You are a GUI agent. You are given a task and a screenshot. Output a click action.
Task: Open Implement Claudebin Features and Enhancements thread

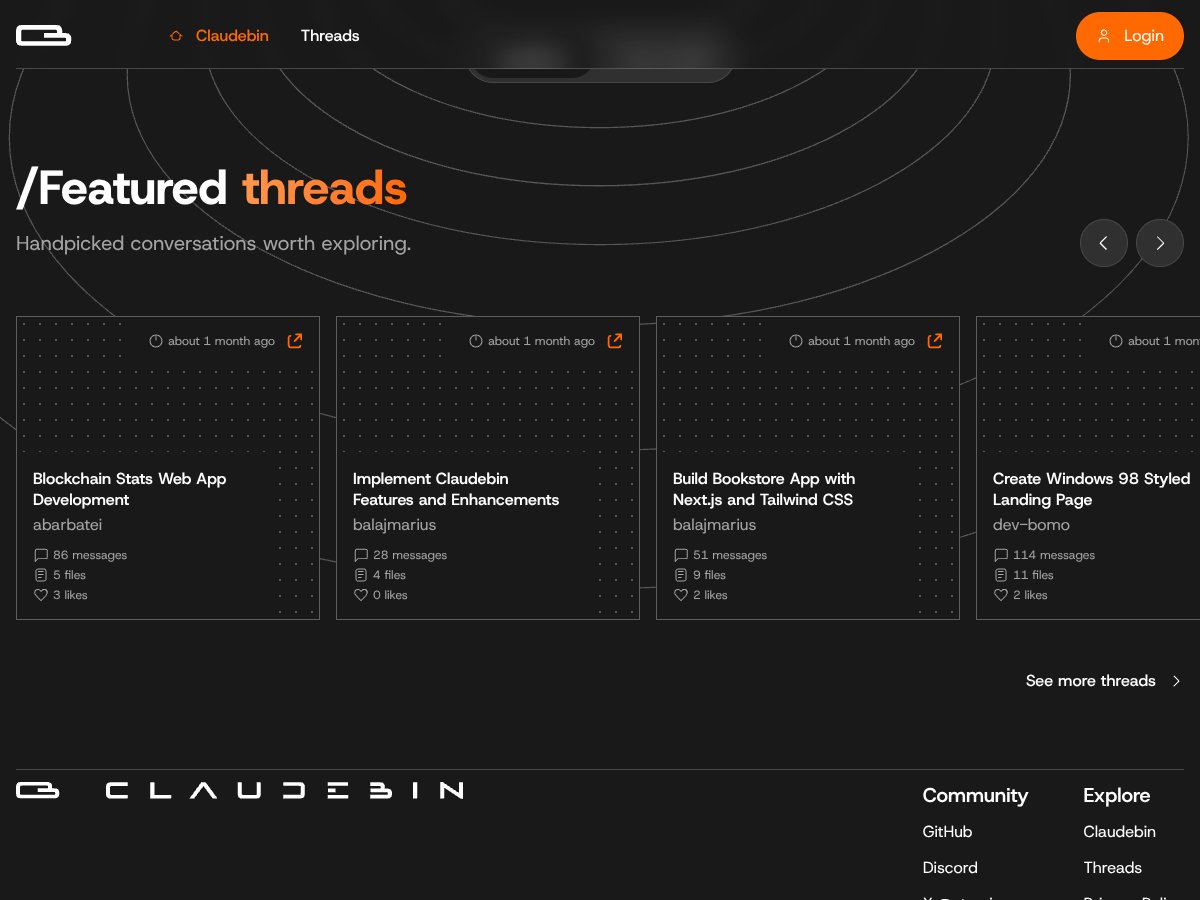[456, 489]
